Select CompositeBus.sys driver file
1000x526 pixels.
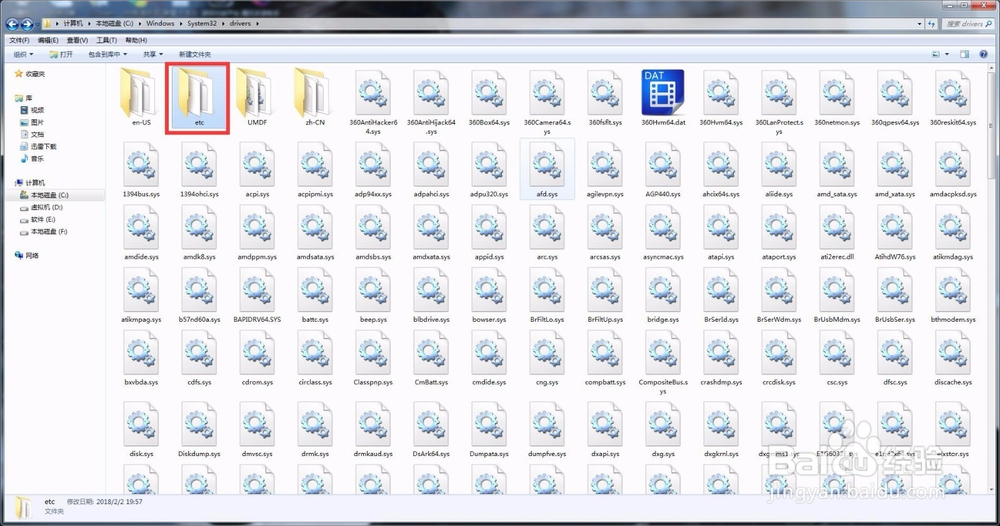click(x=663, y=362)
